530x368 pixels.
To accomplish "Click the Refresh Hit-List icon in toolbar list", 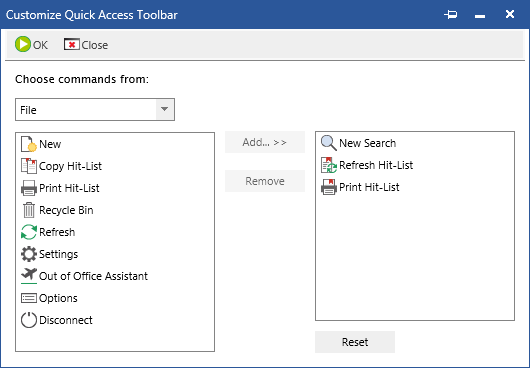I will (329, 165).
